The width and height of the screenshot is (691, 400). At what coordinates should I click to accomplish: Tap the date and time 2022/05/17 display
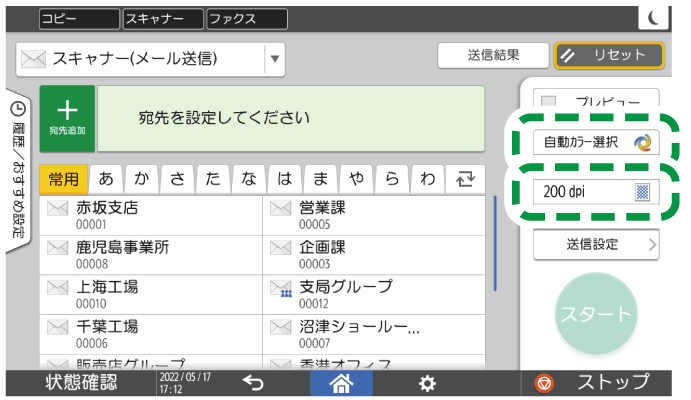185,383
